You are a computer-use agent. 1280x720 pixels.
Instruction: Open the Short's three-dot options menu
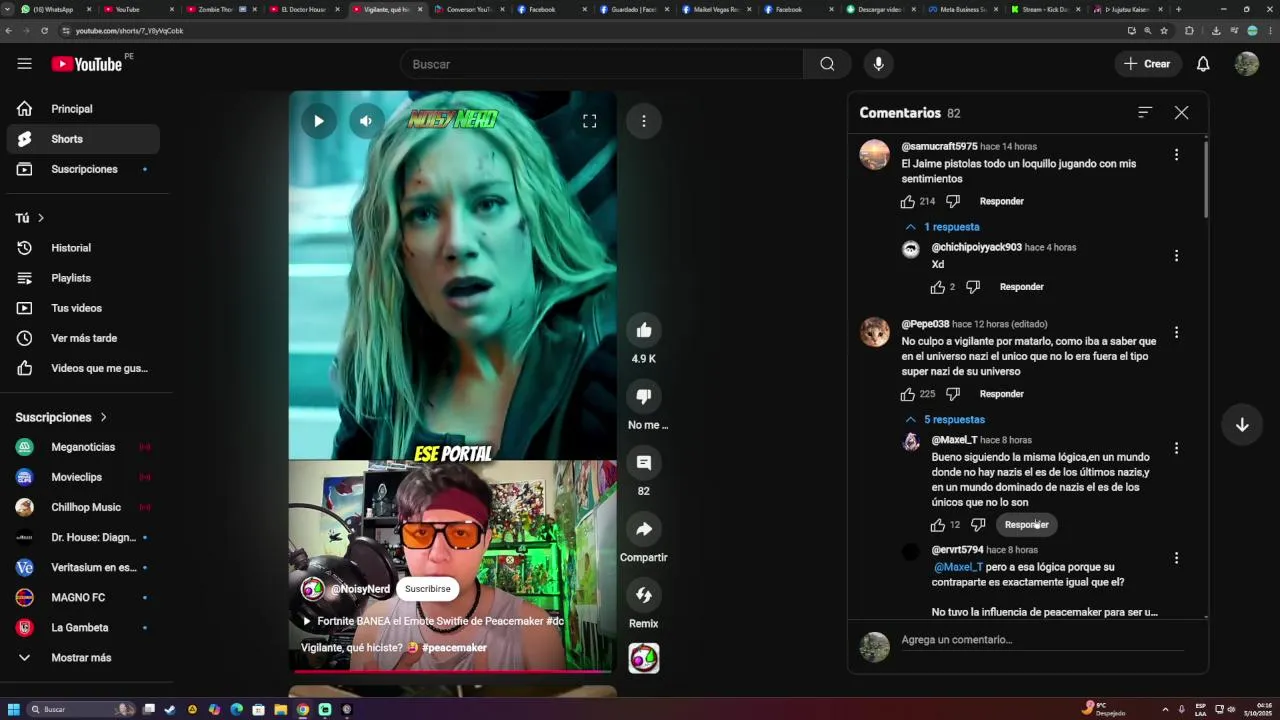[643, 121]
